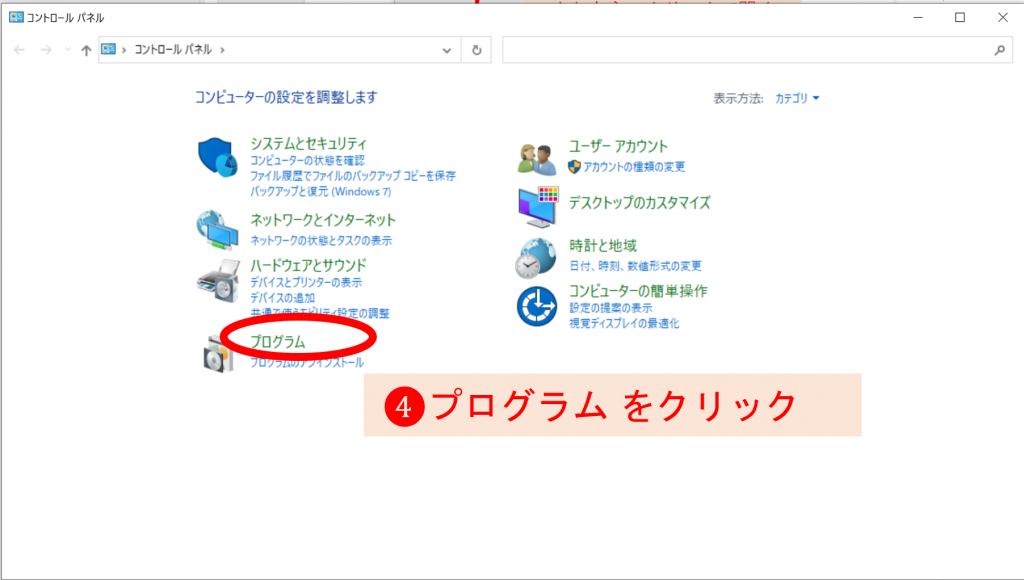The width and height of the screenshot is (1024, 580).
Task: Open the Hardware and Sound printer icon
Action: click(x=218, y=281)
